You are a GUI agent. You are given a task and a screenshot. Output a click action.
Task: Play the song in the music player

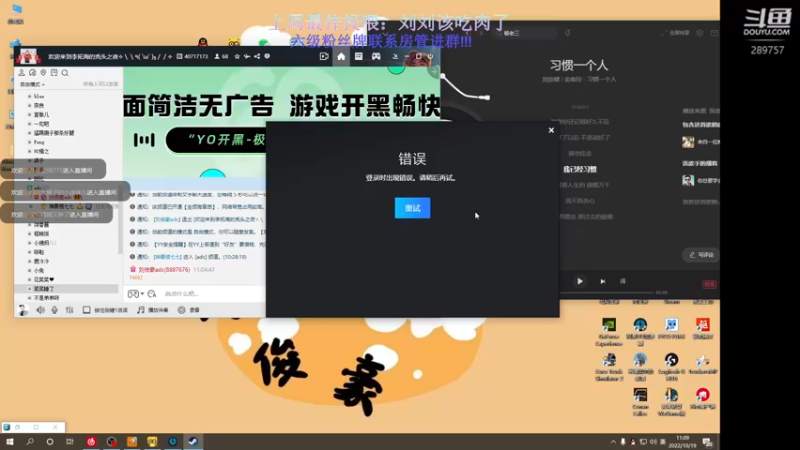(580, 281)
